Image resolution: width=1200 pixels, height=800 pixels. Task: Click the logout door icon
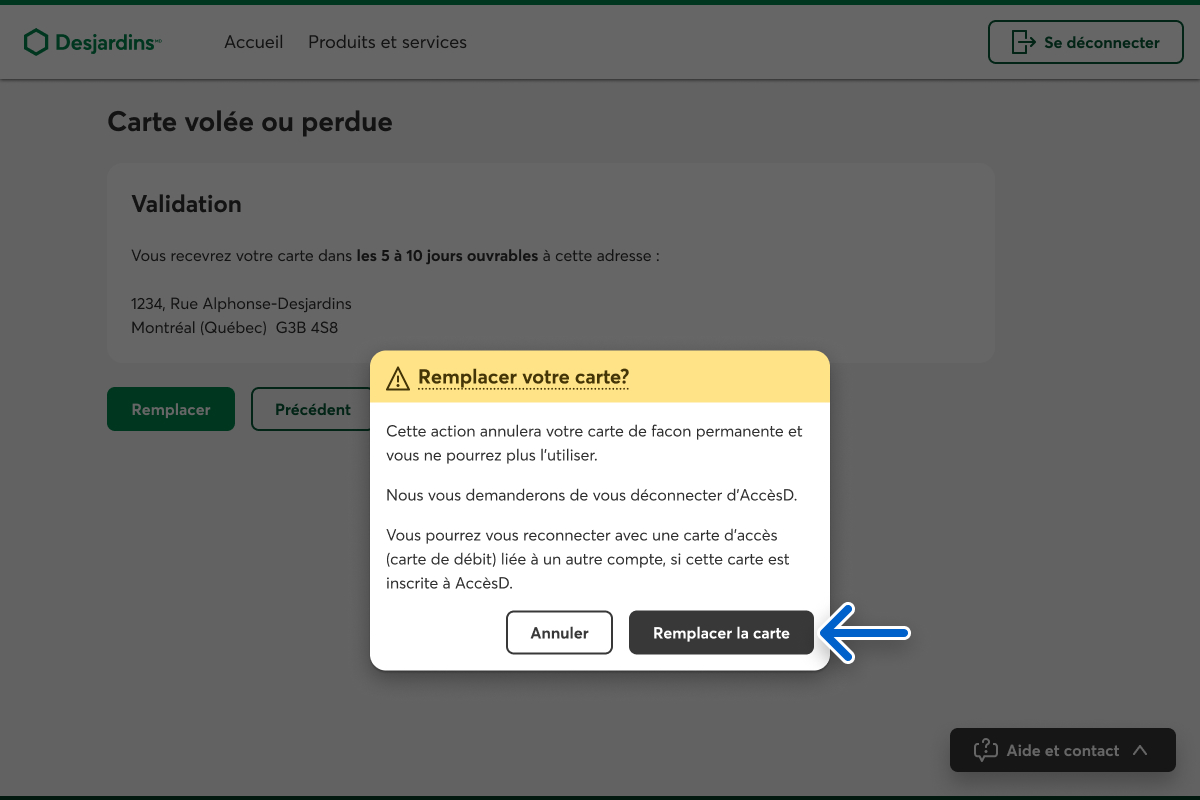tap(1023, 42)
